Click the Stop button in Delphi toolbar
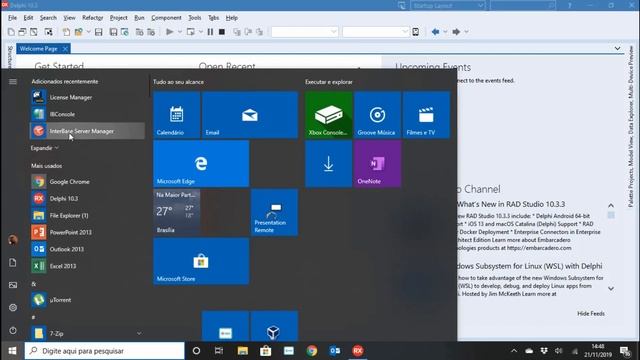Screen dimensions: 640x360 pos(222,32)
